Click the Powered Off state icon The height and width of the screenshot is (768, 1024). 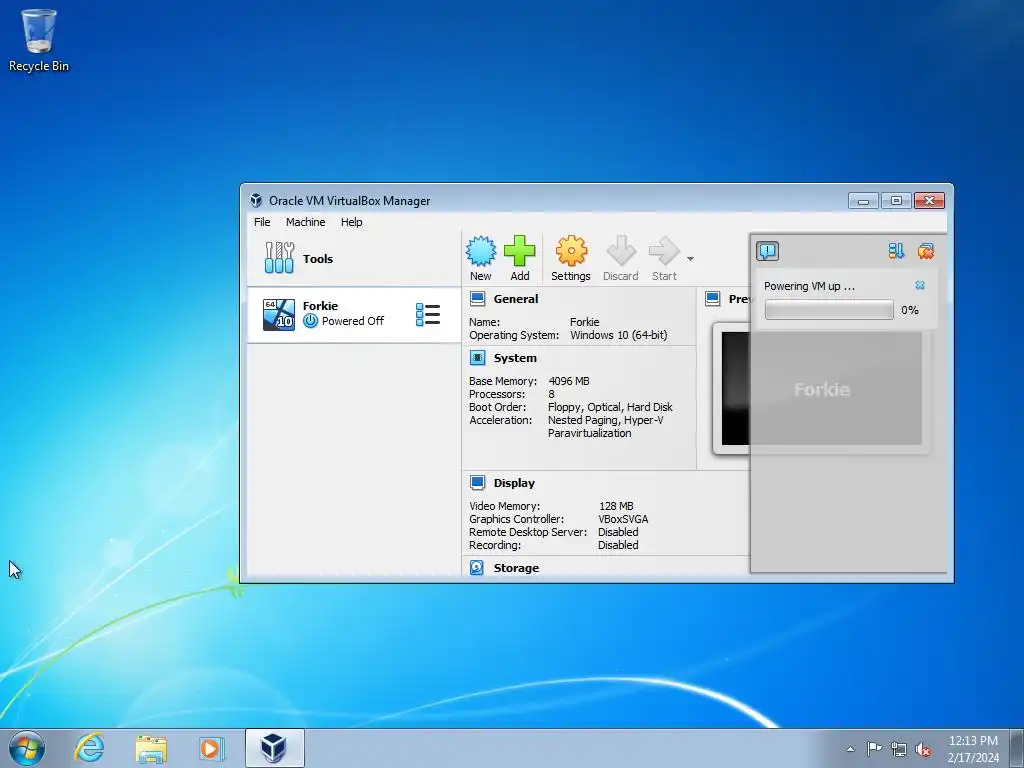coord(311,321)
